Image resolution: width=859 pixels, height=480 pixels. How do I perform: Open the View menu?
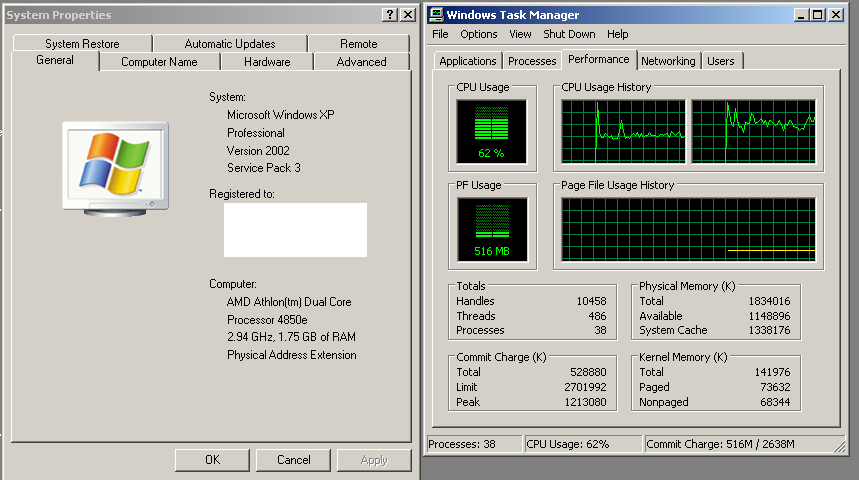point(520,34)
